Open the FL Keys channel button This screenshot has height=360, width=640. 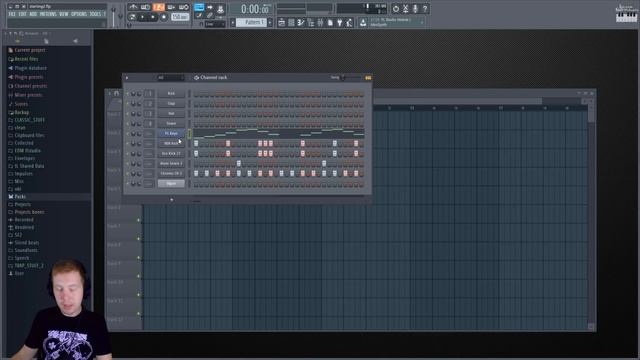point(171,133)
